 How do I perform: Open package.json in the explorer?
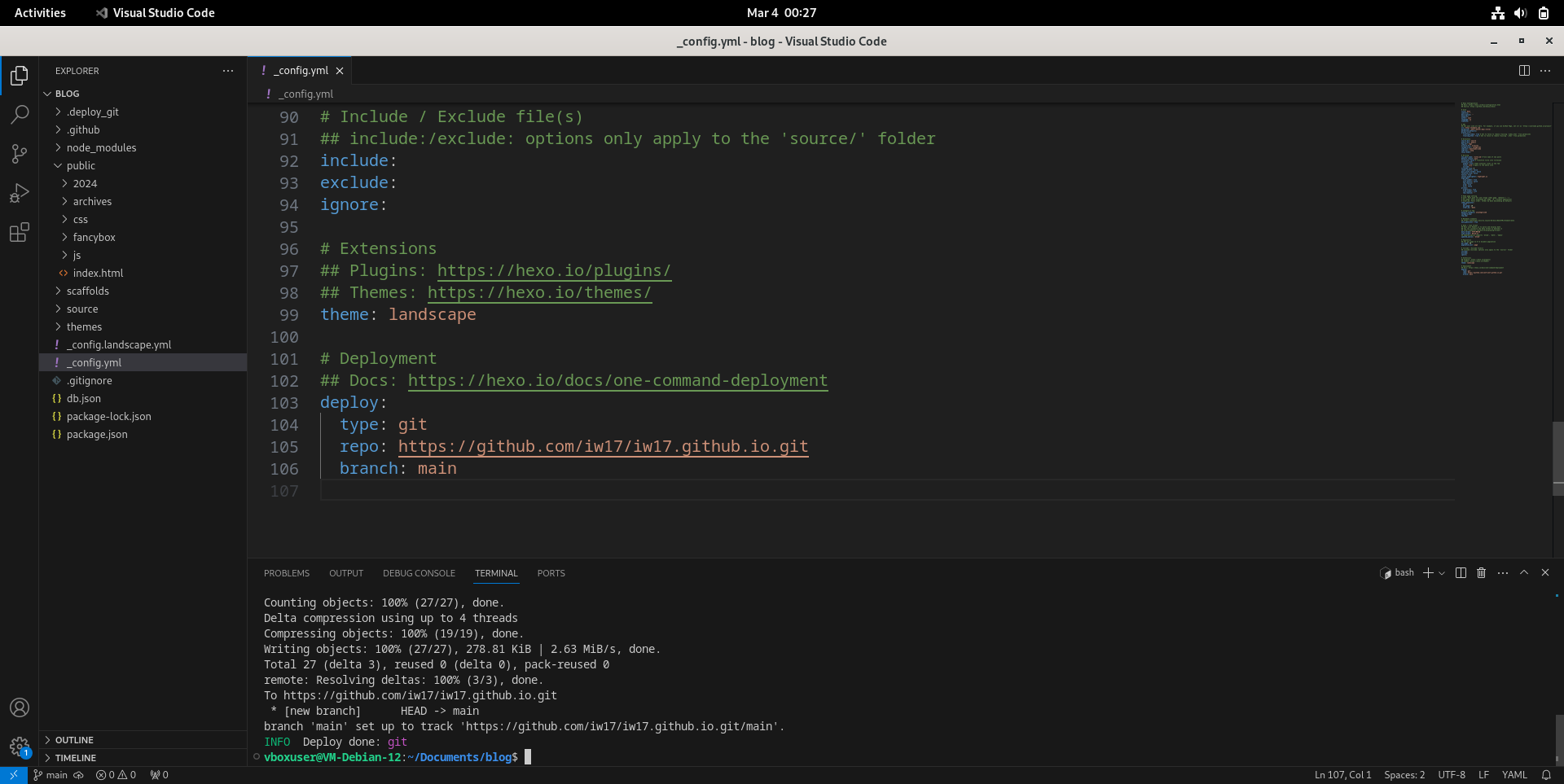pos(143,435)
